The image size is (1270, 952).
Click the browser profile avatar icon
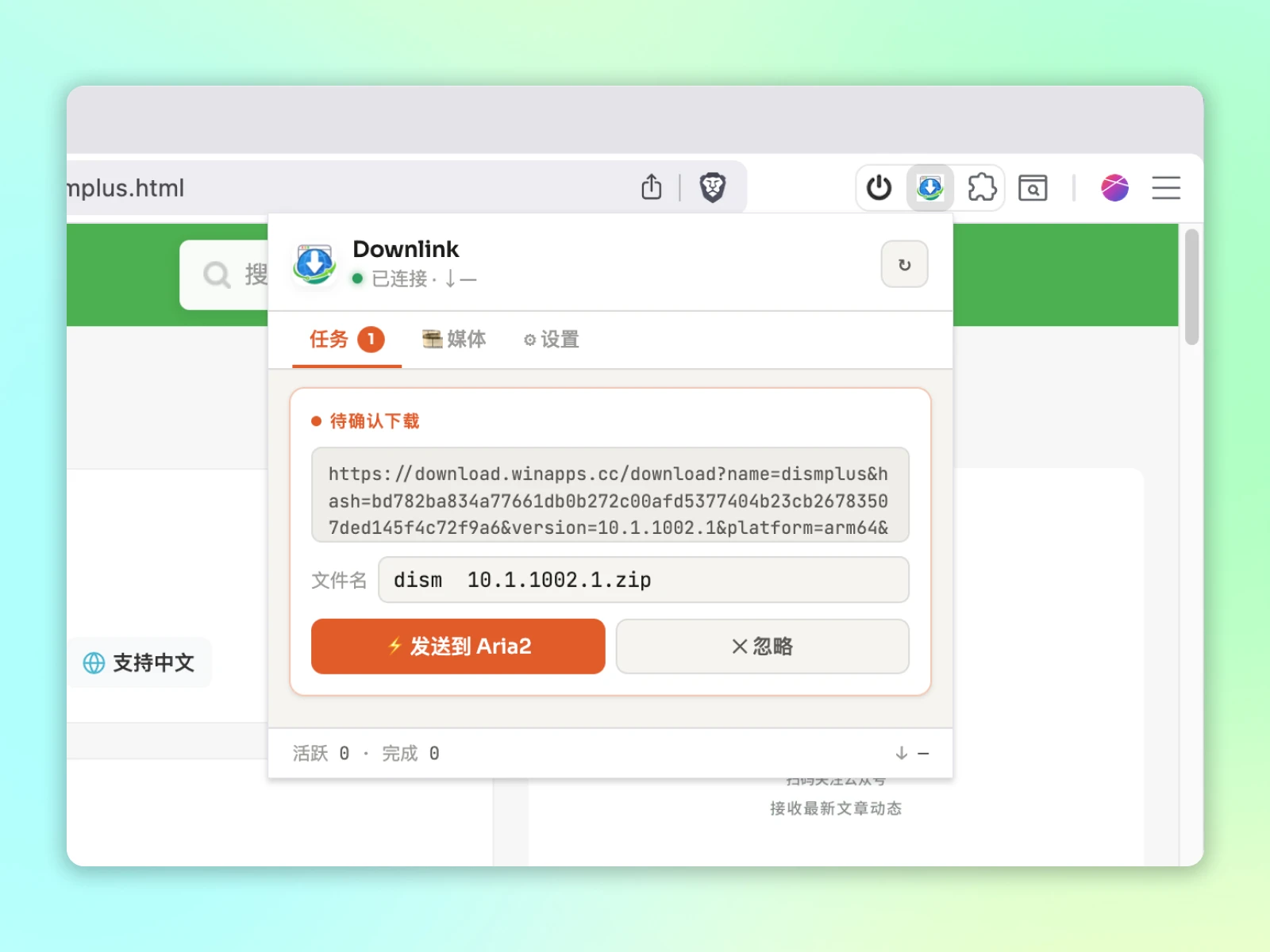(1114, 188)
